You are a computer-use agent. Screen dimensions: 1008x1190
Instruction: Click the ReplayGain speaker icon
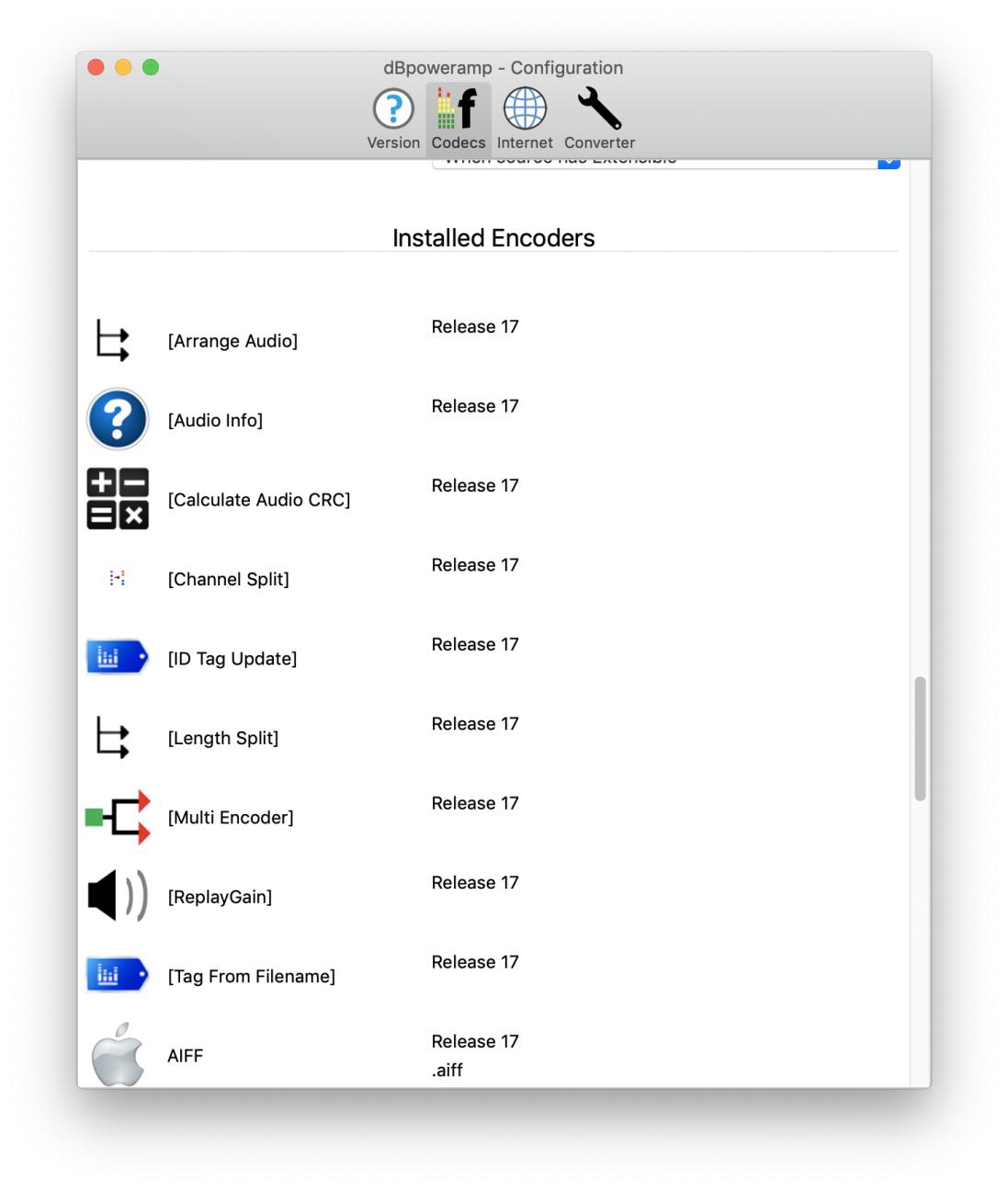click(x=118, y=896)
